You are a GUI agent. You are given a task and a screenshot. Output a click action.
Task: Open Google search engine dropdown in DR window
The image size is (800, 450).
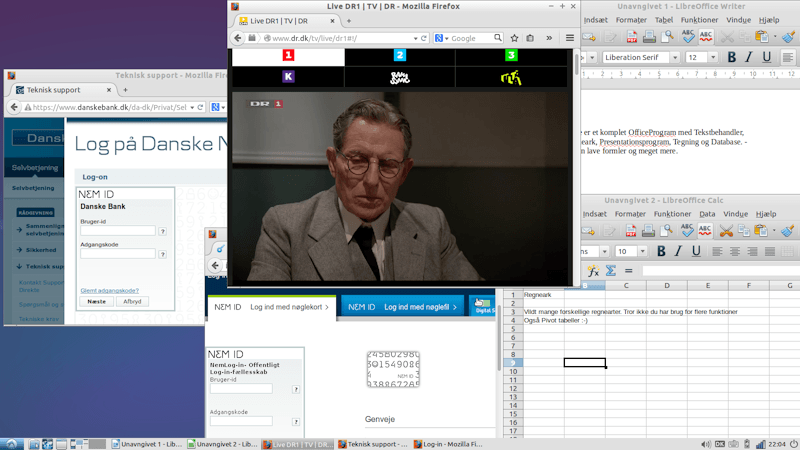tap(441, 38)
